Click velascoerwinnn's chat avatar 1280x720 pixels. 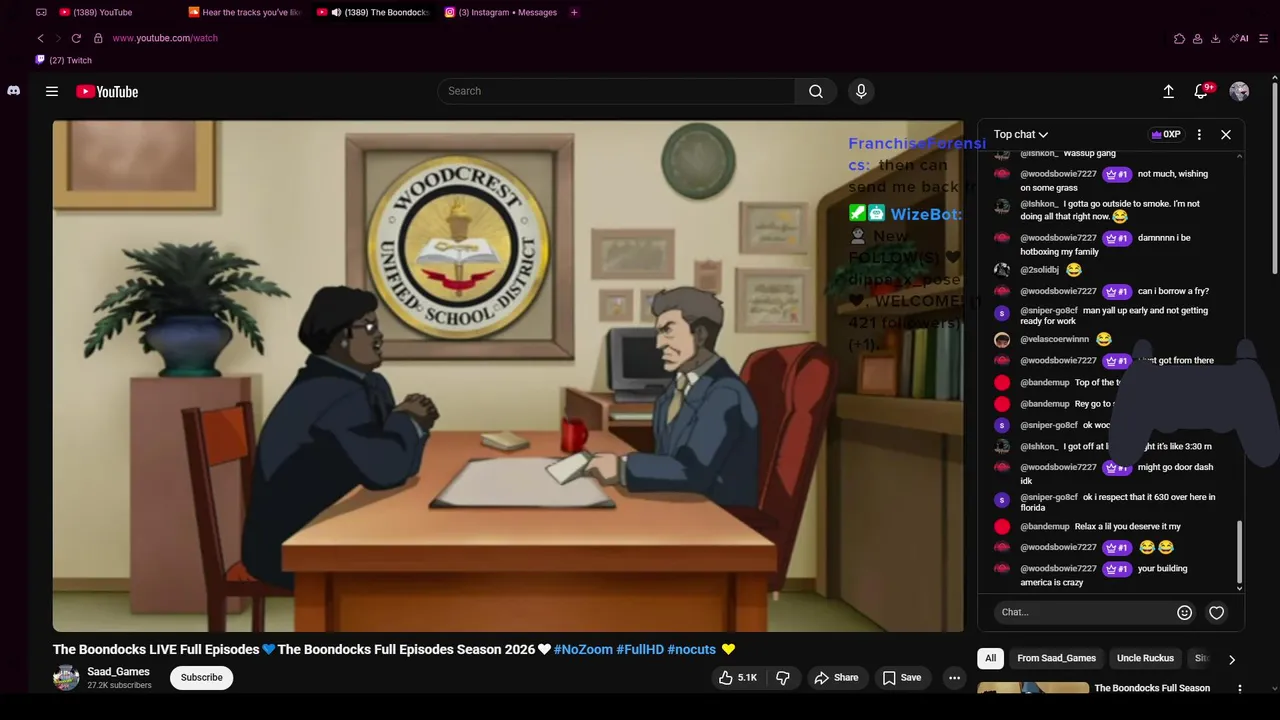click(1002, 340)
